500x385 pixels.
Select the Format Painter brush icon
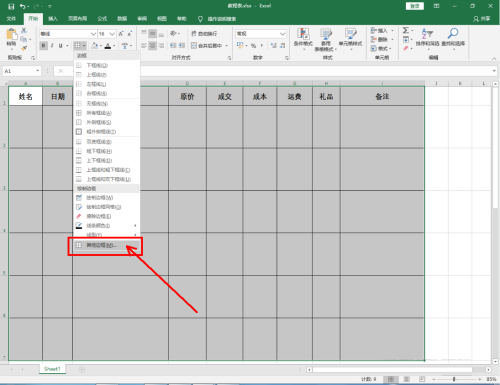(x=24, y=48)
